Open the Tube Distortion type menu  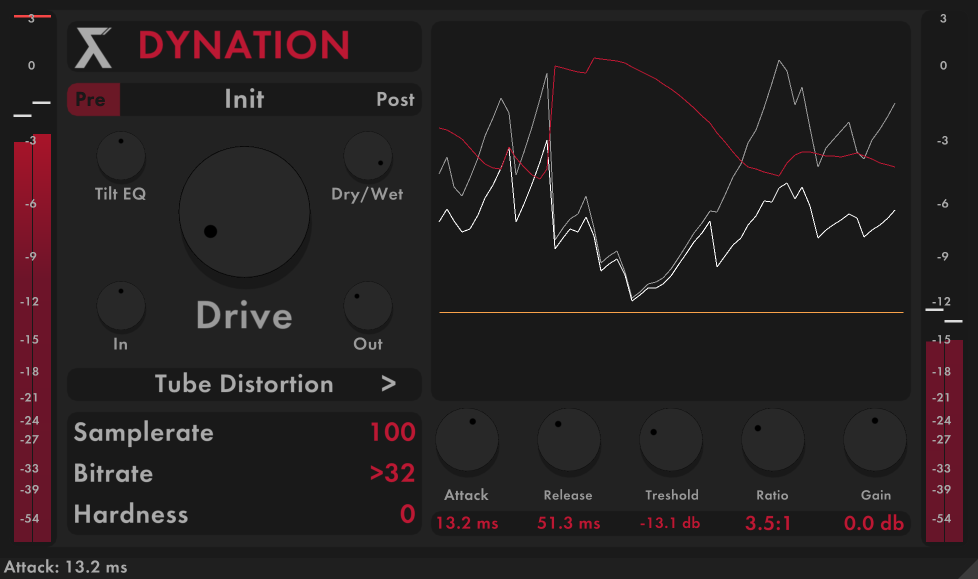tap(244, 384)
